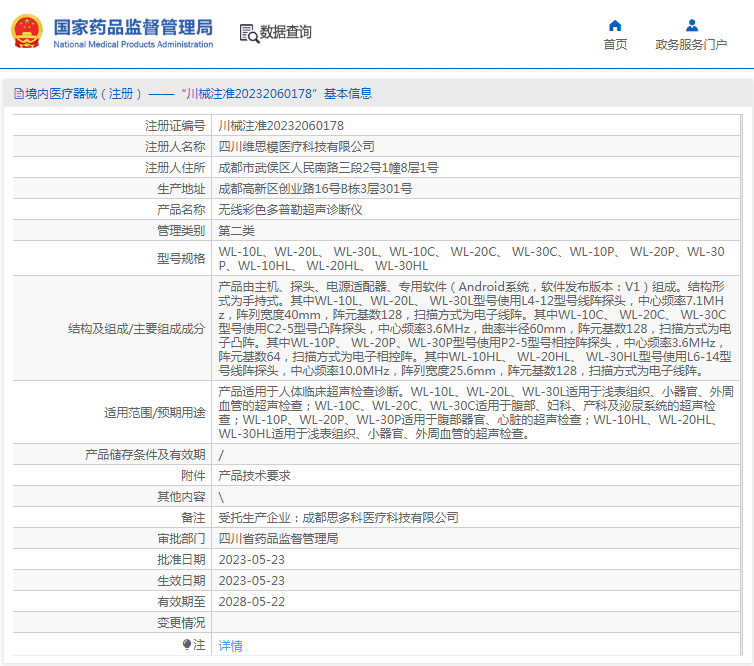
Task: Click the 审批部门 row label
Action: click(181, 539)
